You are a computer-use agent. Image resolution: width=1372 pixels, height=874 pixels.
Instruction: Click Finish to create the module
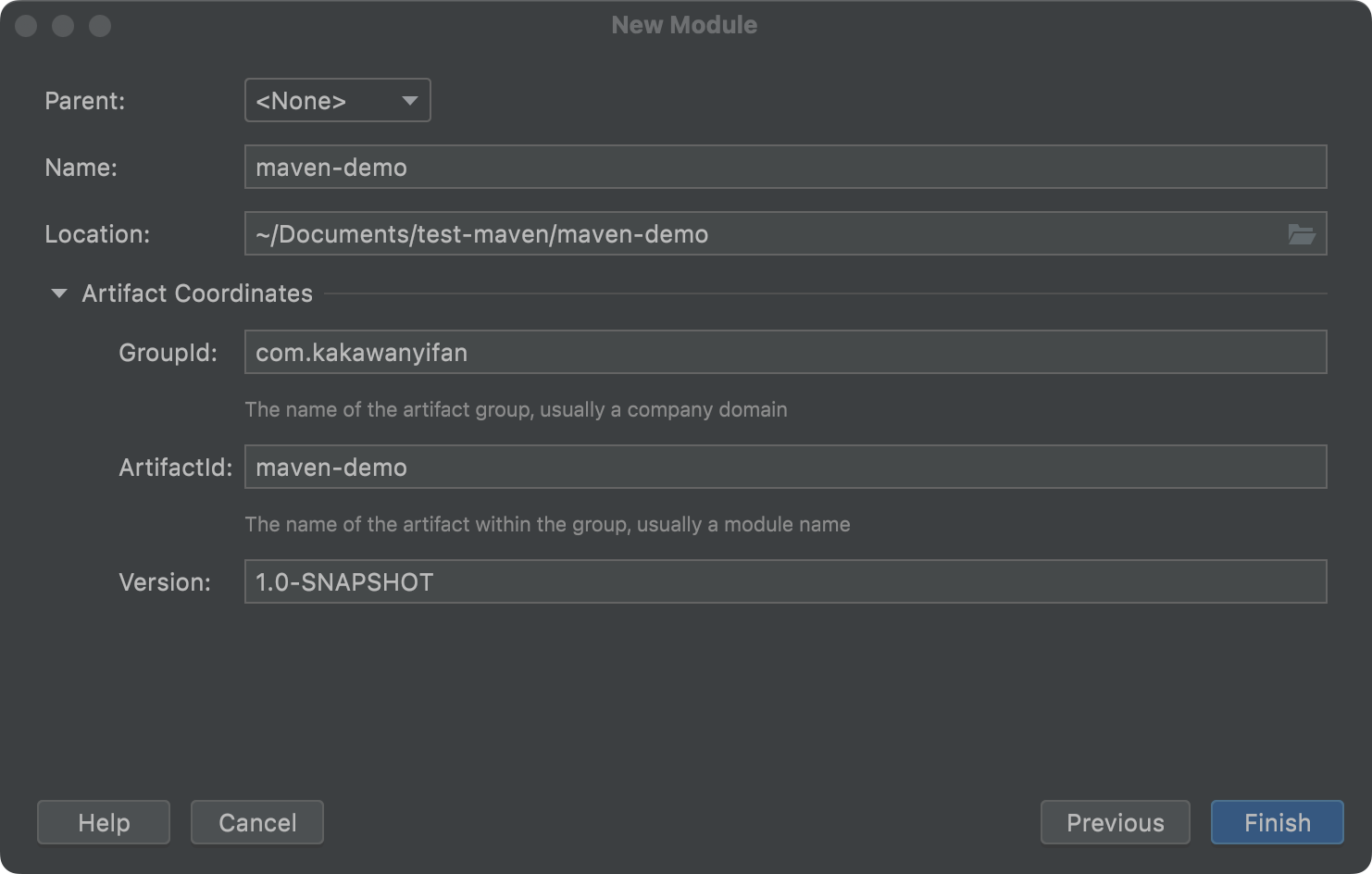click(x=1277, y=822)
